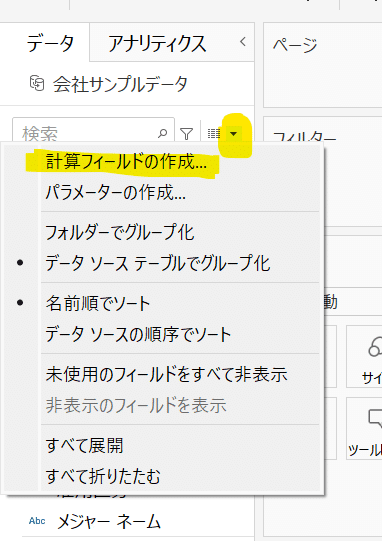Collapse the side pane with the chevron
382x541 pixels.
243,42
